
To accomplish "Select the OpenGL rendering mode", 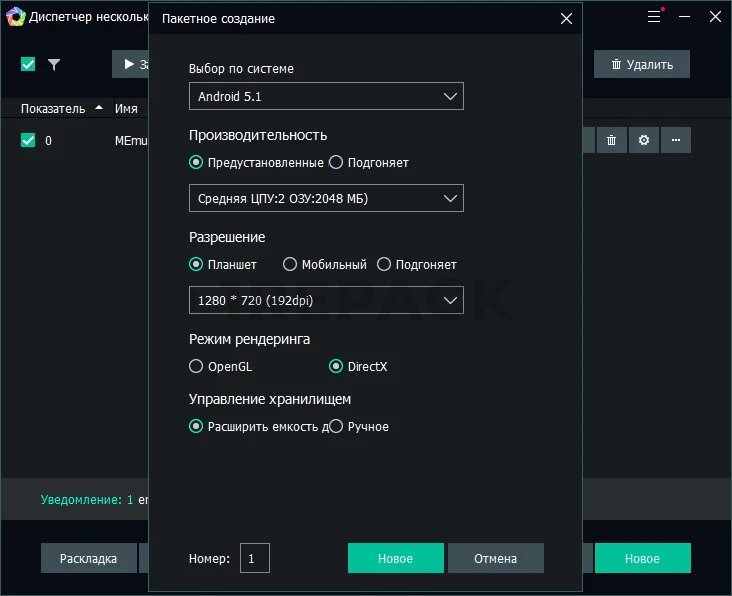I will [x=196, y=367].
